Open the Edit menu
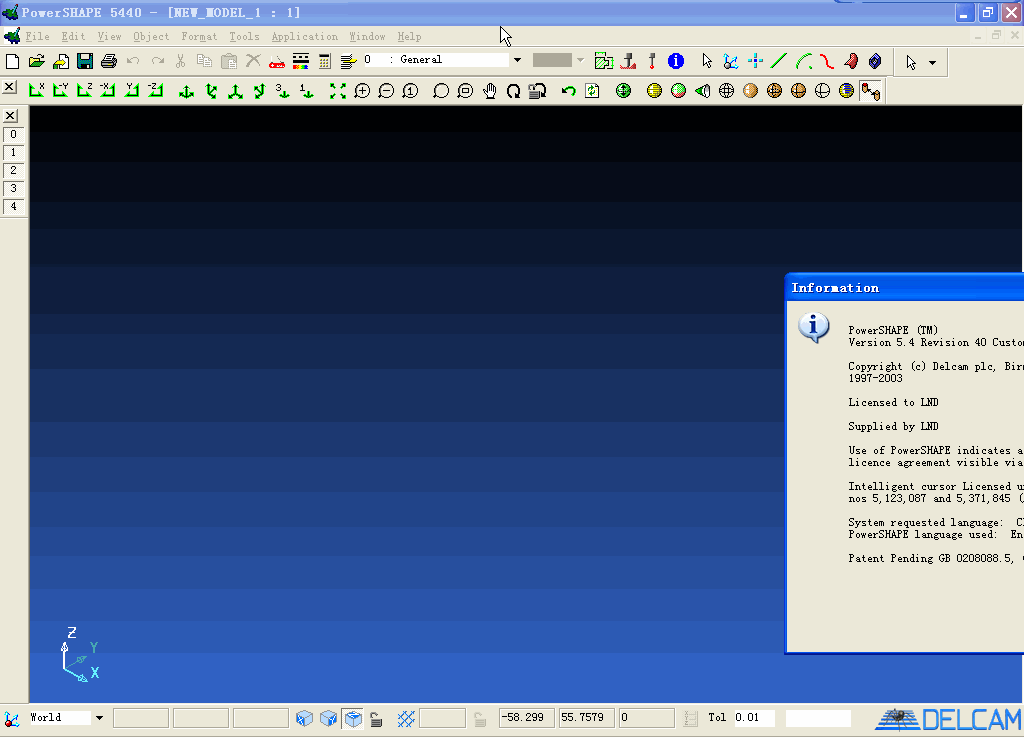The height and width of the screenshot is (738, 1024). coord(73,37)
